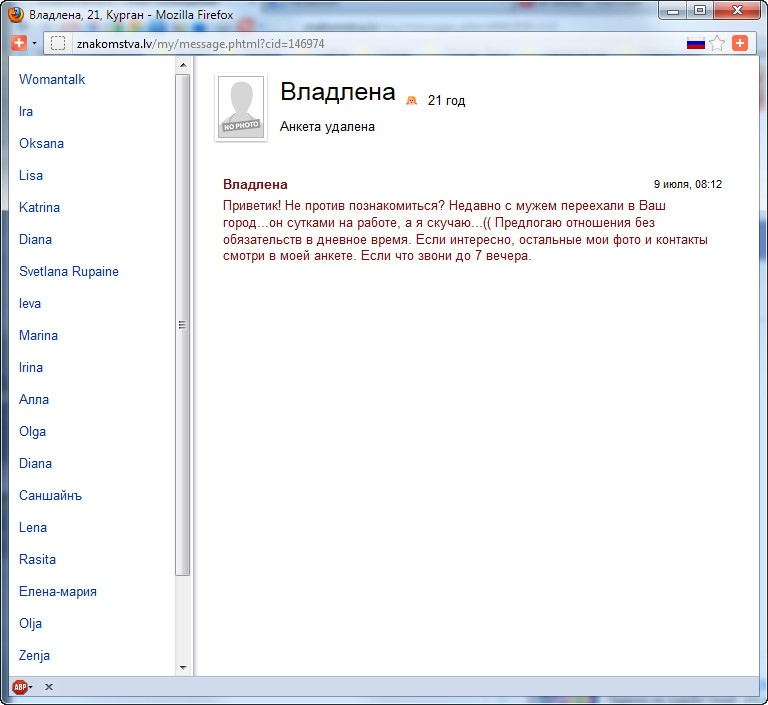Open conversation with Ira
The width and height of the screenshot is (768, 705).
(x=26, y=111)
